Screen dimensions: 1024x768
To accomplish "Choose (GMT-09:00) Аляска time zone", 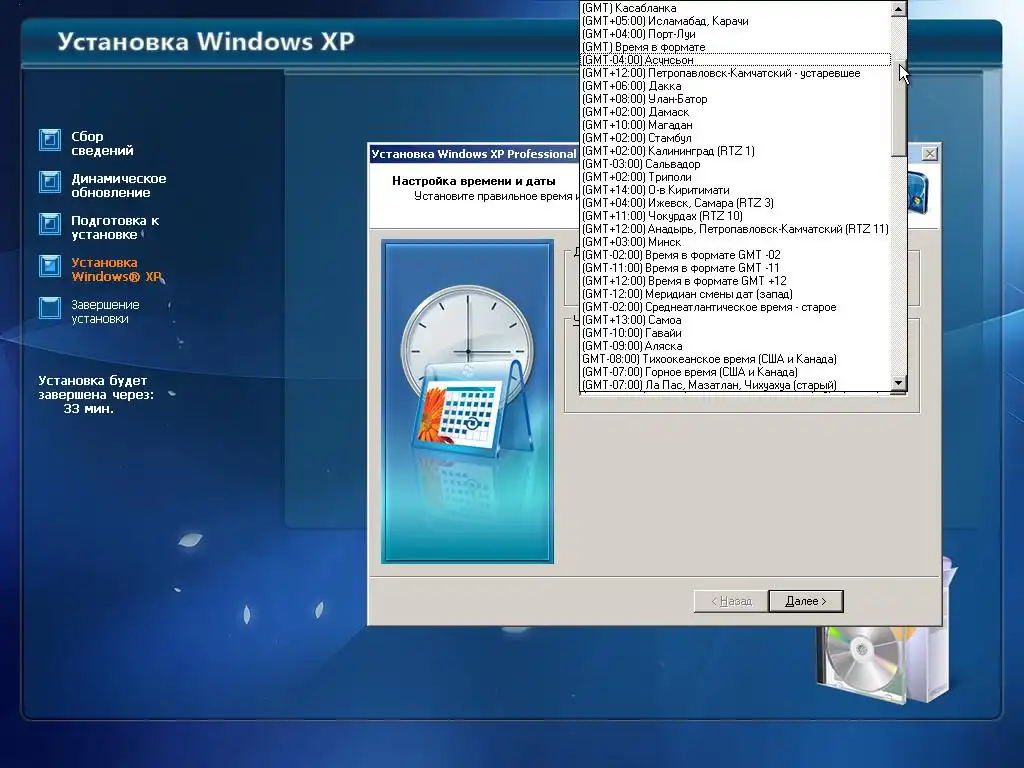I will [735, 346].
